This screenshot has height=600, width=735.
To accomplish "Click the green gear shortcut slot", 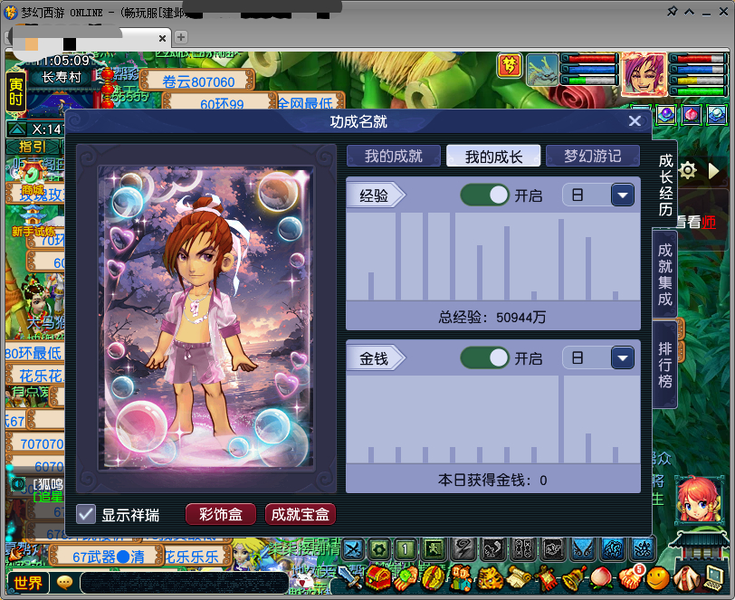I will pyautogui.click(x=379, y=549).
